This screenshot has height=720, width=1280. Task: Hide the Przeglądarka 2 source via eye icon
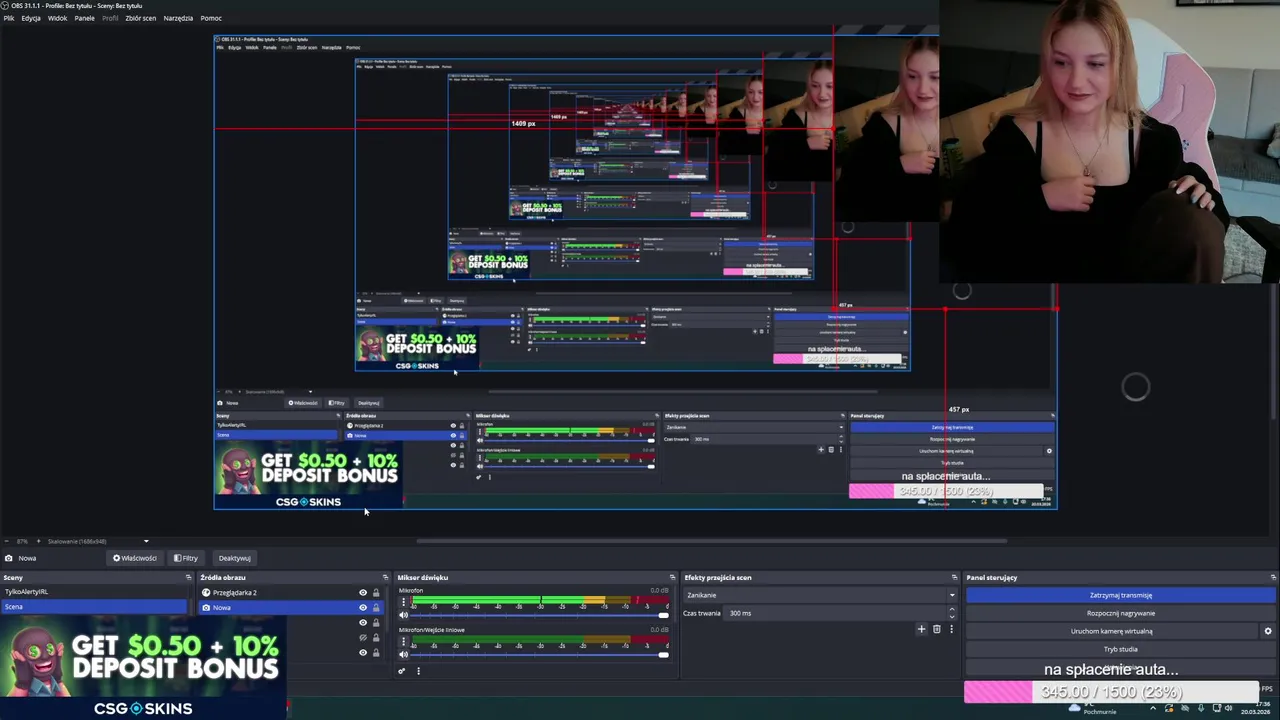click(x=363, y=592)
